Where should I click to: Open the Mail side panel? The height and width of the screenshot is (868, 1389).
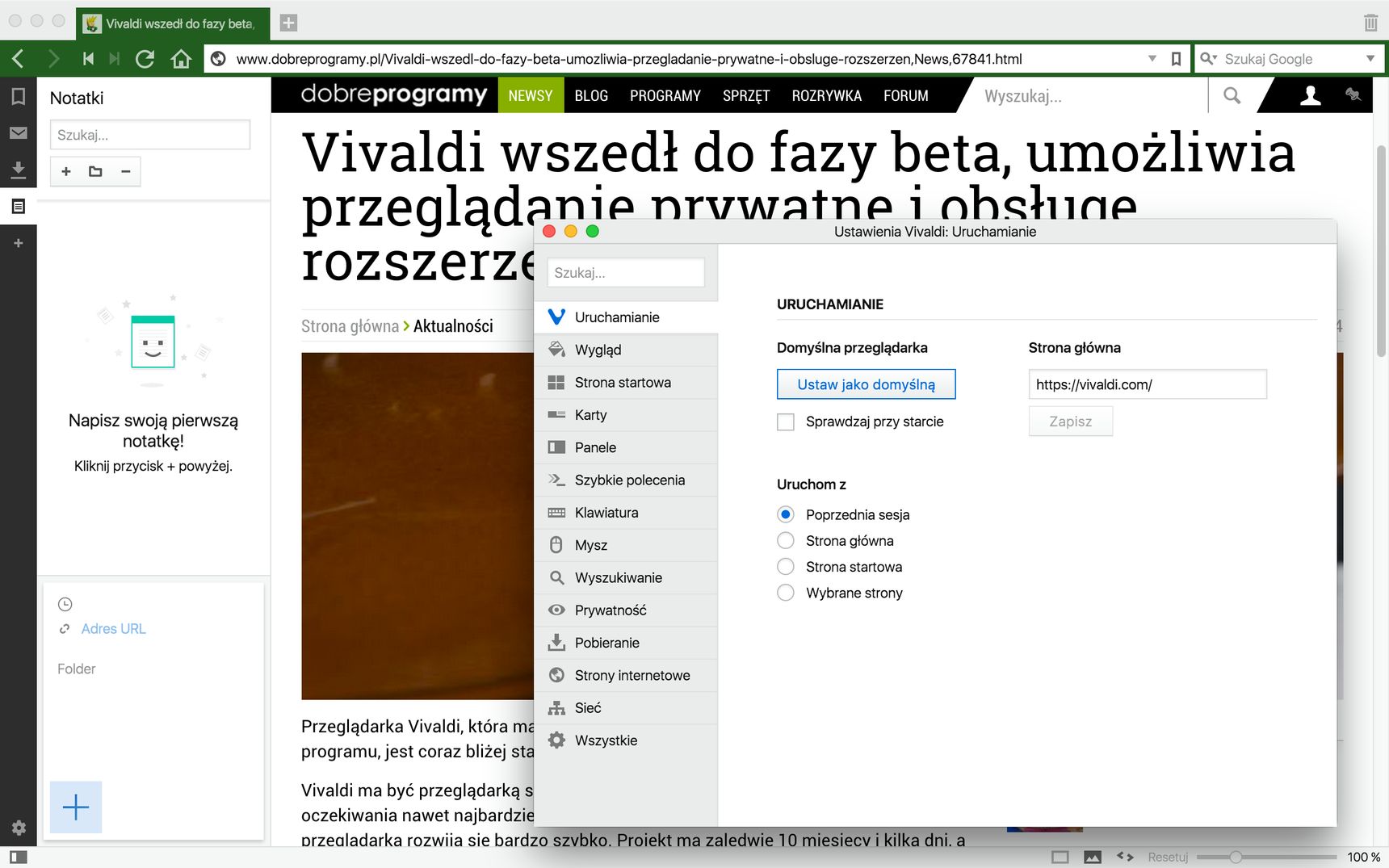18,133
